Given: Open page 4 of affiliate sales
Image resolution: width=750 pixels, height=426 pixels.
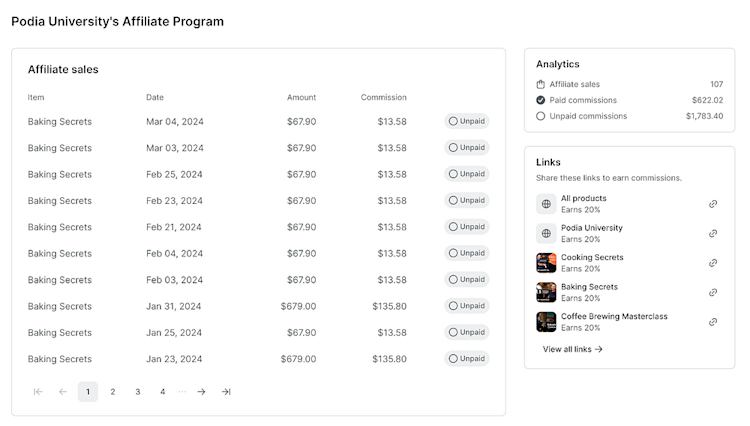Looking at the screenshot, I should click(x=163, y=392).
